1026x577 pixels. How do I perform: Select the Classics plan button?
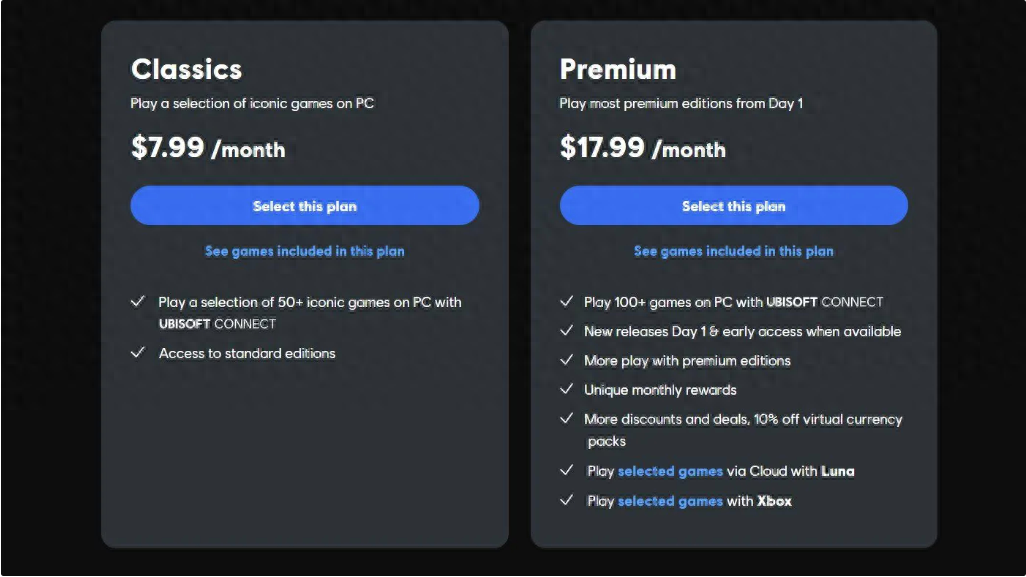tap(304, 206)
